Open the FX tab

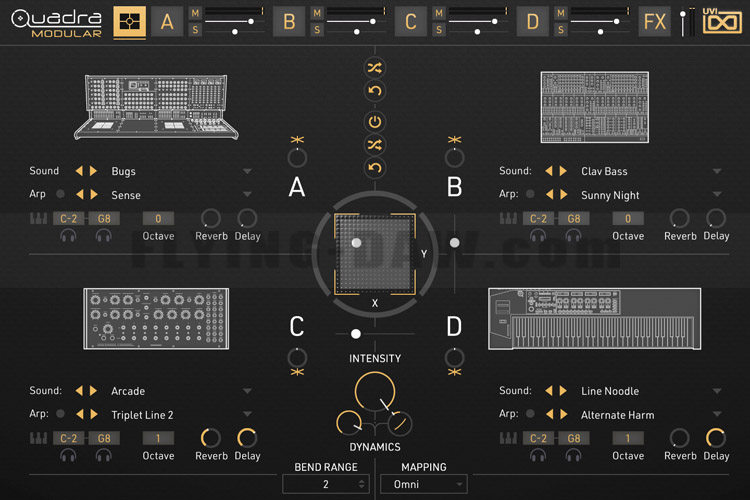pos(655,22)
